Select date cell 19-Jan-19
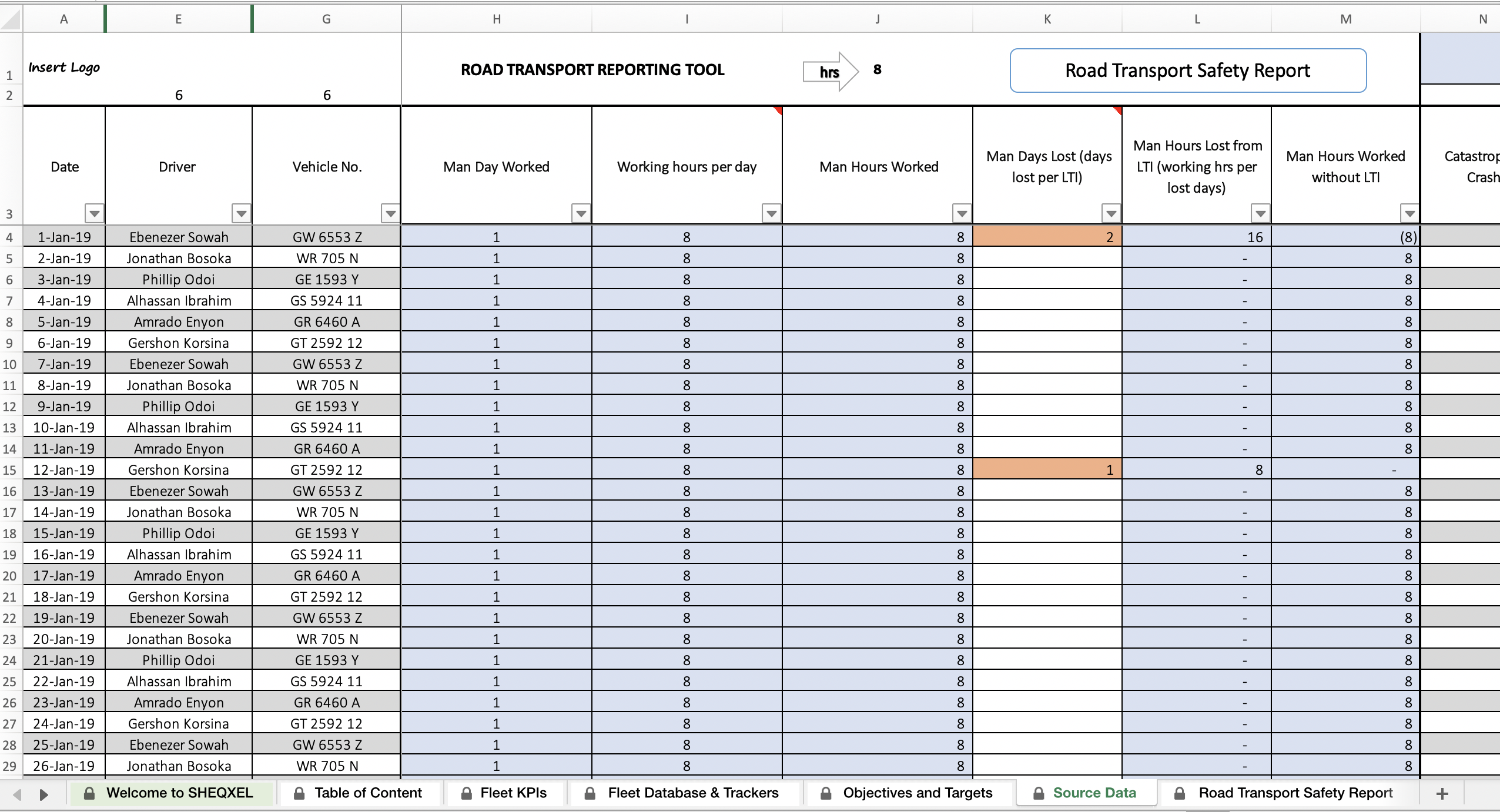This screenshot has width=1500, height=812. 65,618
